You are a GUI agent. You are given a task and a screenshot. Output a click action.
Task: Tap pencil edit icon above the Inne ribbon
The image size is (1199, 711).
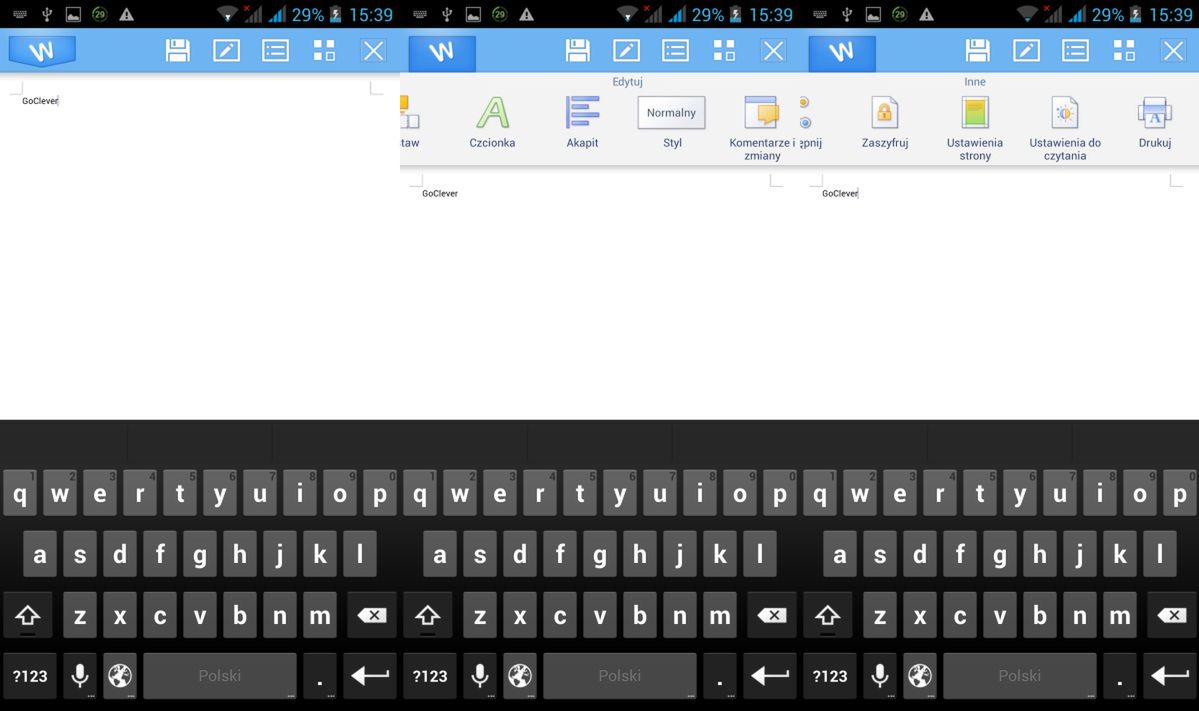tap(1026, 51)
